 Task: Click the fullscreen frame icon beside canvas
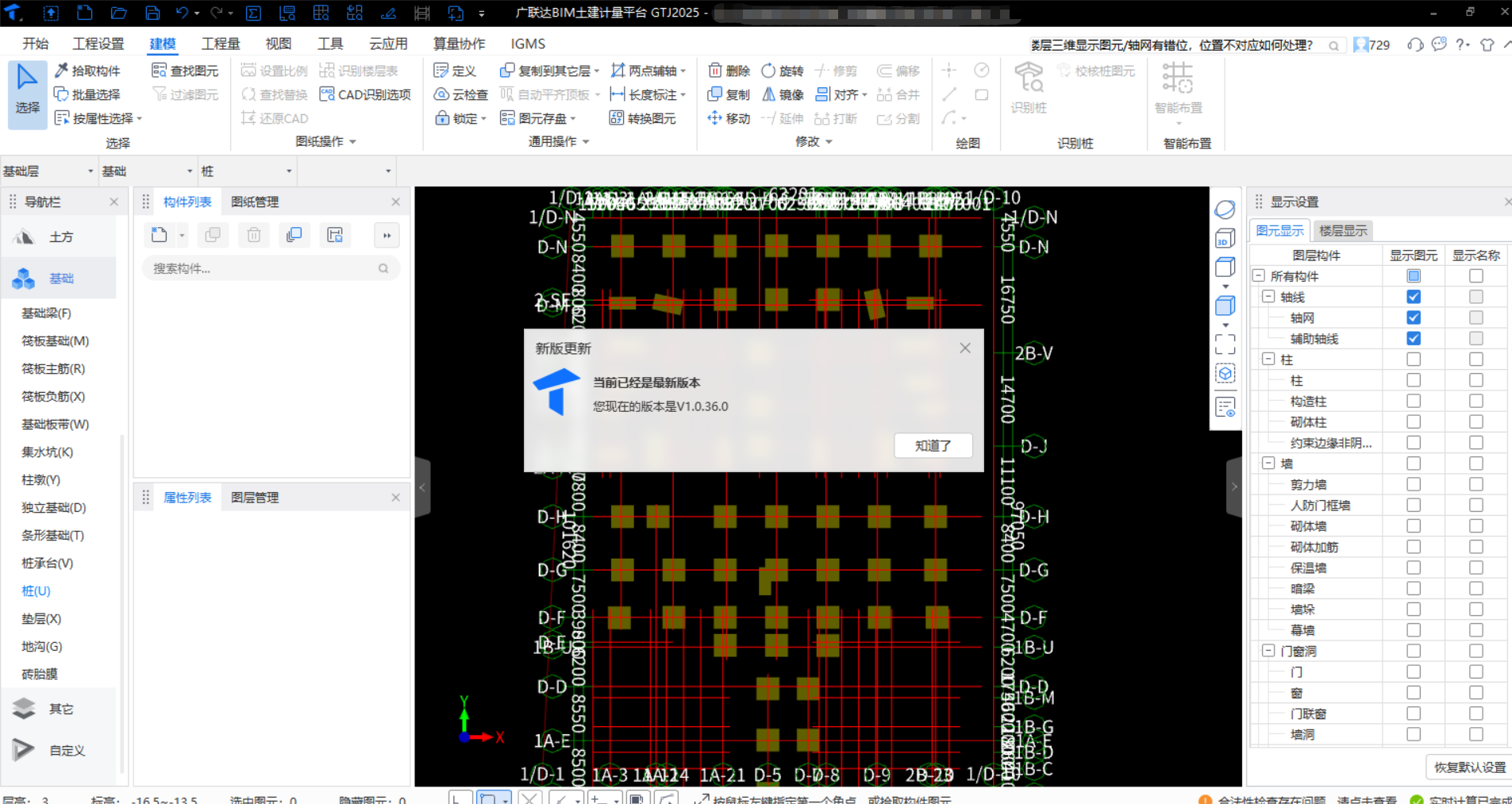point(1225,344)
